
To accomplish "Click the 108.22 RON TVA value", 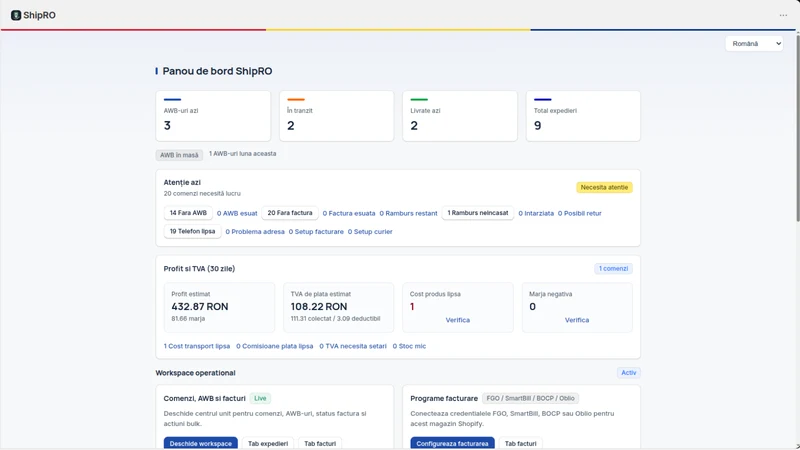I will coord(319,307).
